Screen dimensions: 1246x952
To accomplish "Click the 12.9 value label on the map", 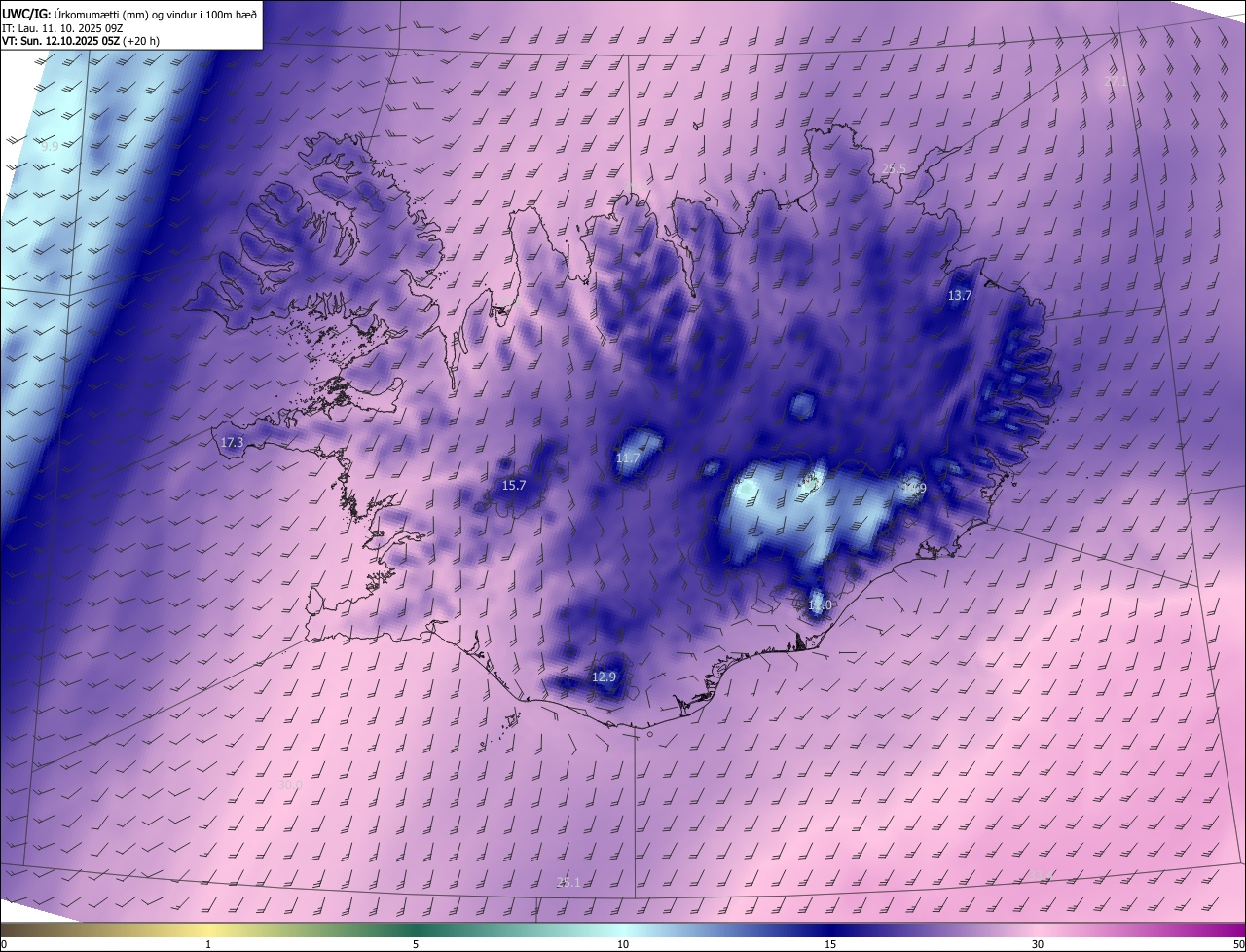I will click(605, 677).
